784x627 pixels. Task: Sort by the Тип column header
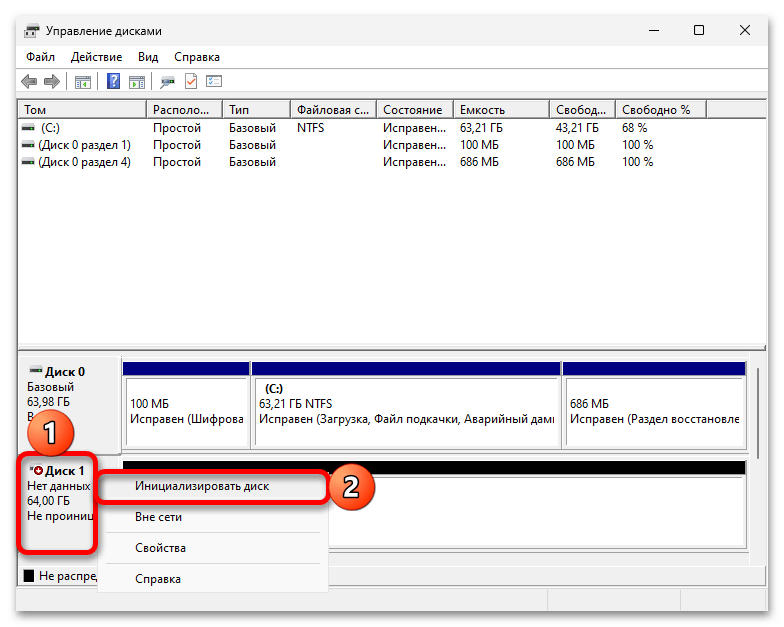256,110
